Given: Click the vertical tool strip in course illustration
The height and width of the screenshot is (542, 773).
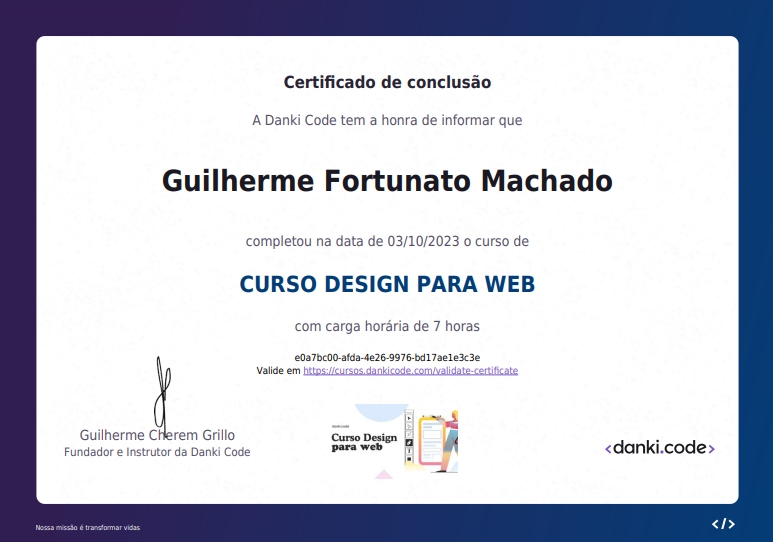Looking at the screenshot, I should [408, 439].
